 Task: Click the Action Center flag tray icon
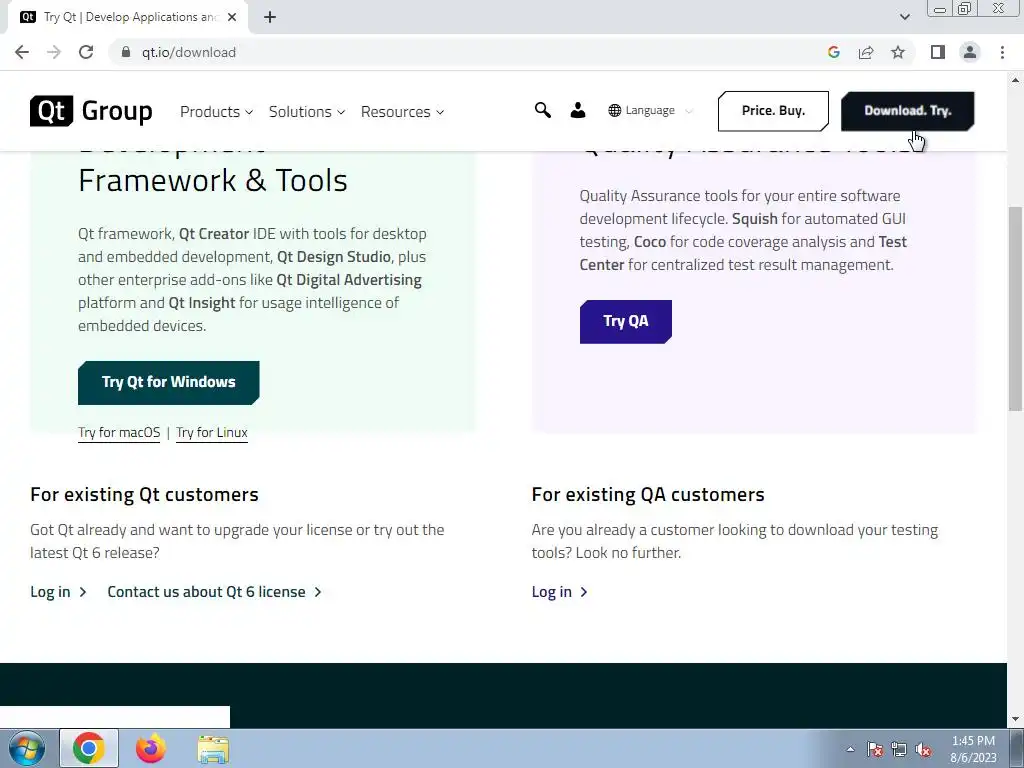click(875, 749)
